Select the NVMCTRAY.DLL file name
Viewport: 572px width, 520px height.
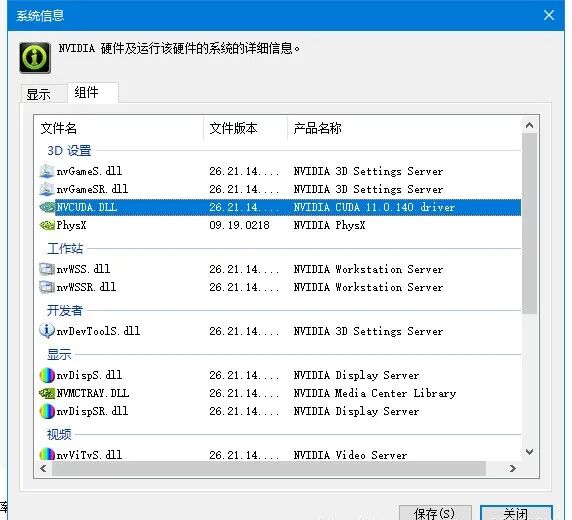(x=93, y=393)
